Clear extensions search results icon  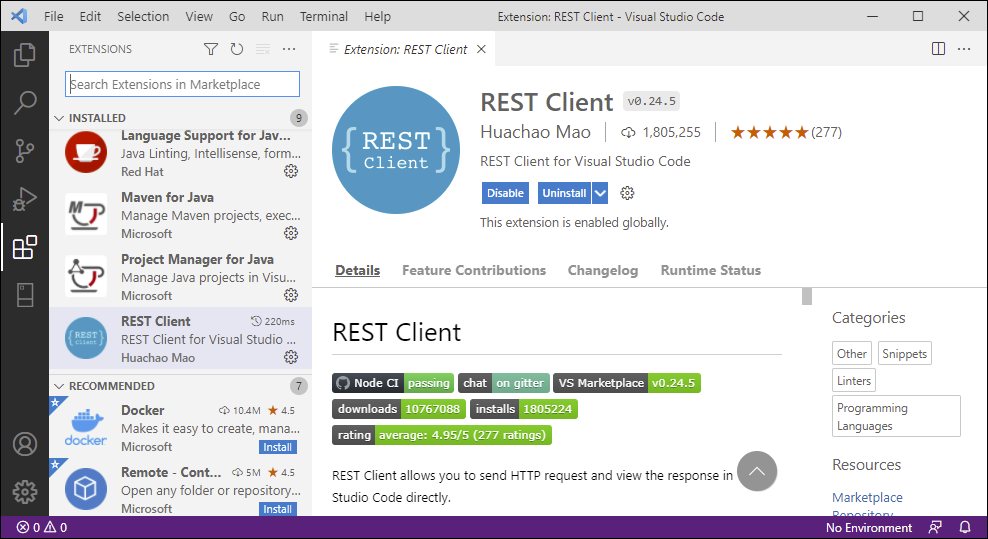(x=263, y=49)
